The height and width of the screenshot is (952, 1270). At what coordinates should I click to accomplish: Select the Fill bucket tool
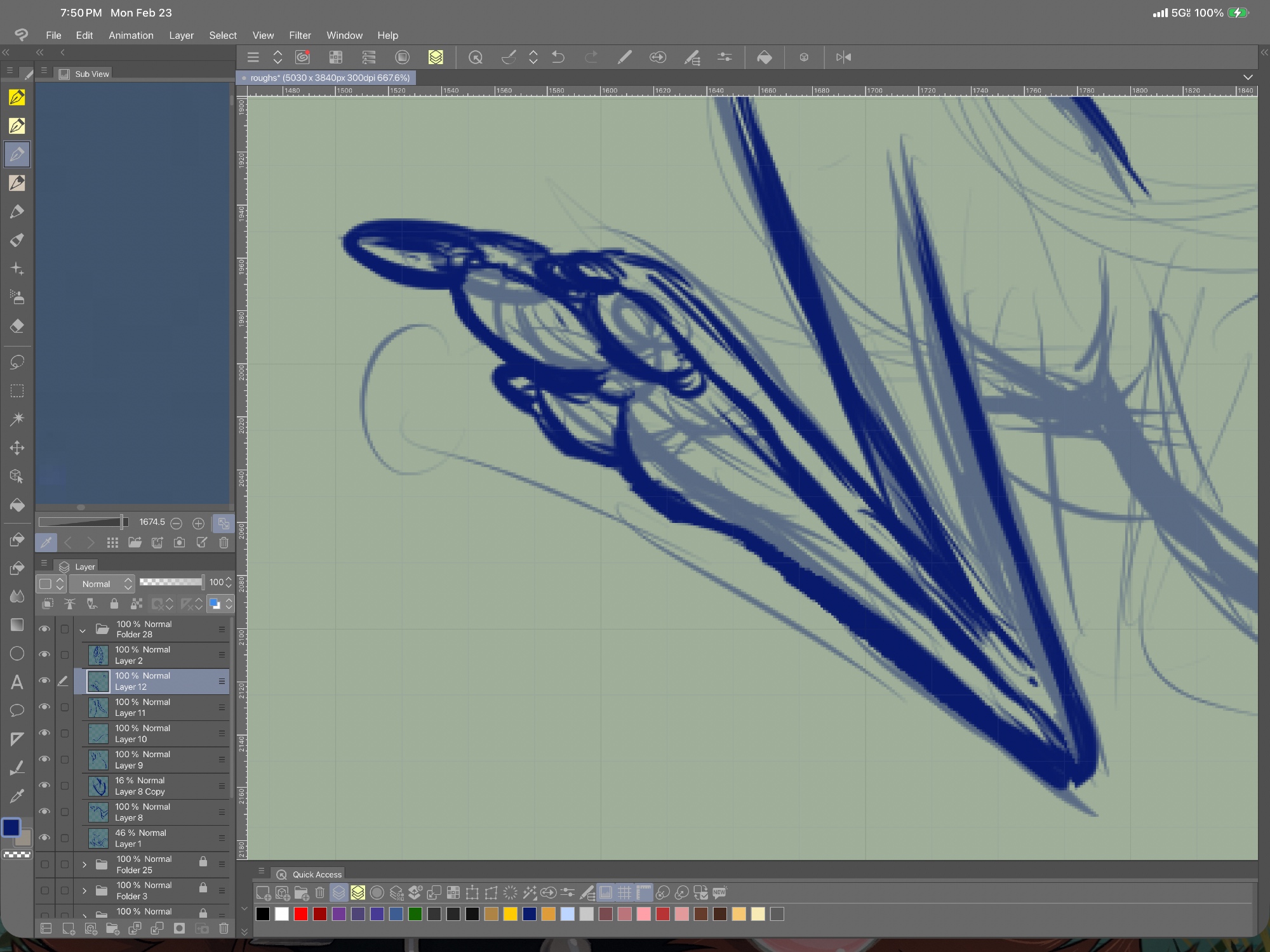pos(17,505)
